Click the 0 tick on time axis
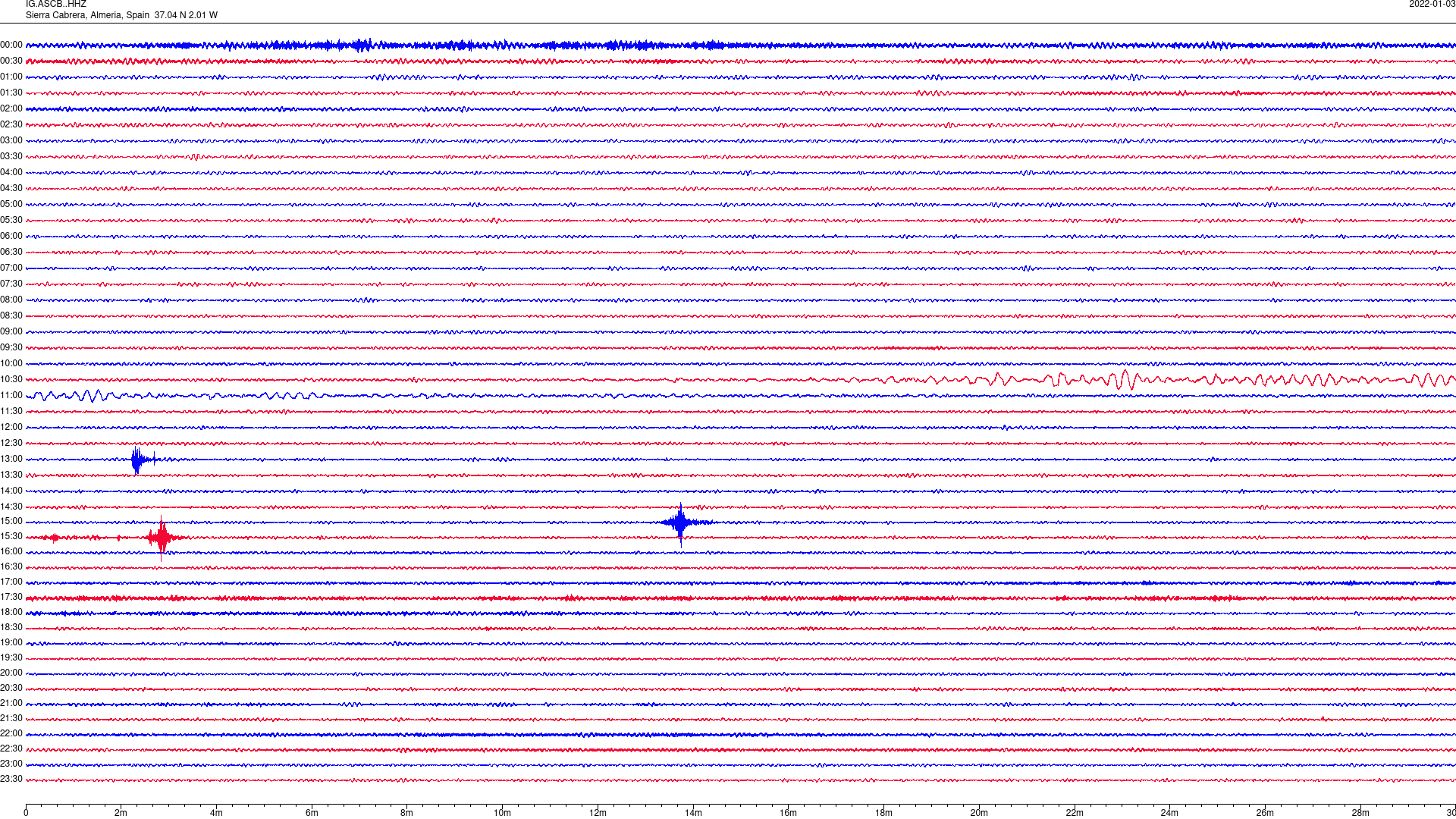The image size is (1456, 819). coord(26,813)
